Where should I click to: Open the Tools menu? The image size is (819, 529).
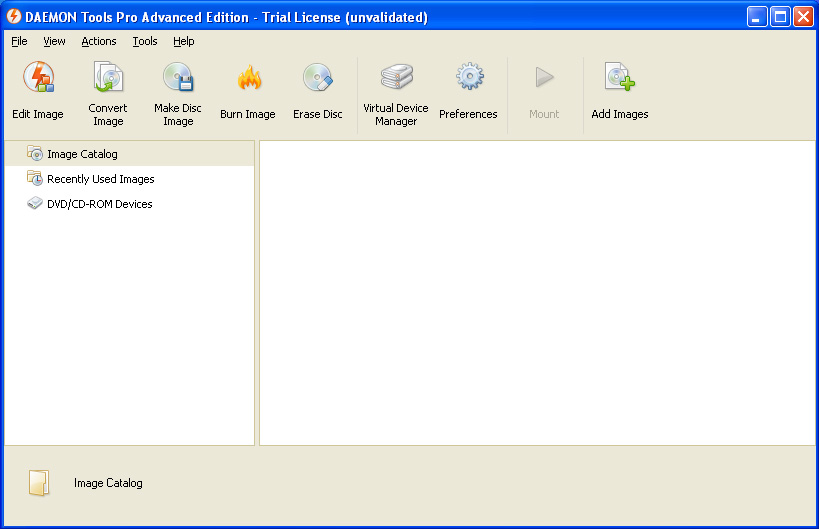(145, 41)
